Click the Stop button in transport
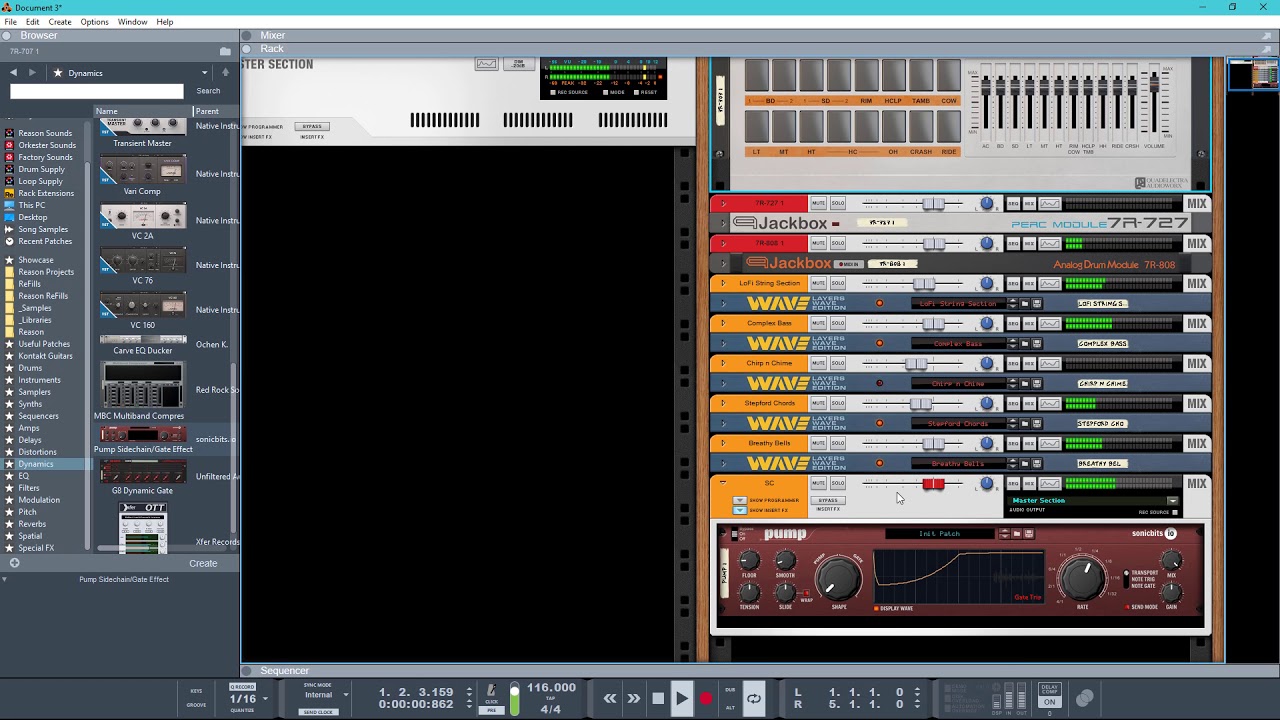This screenshot has width=1280, height=720. (658, 699)
